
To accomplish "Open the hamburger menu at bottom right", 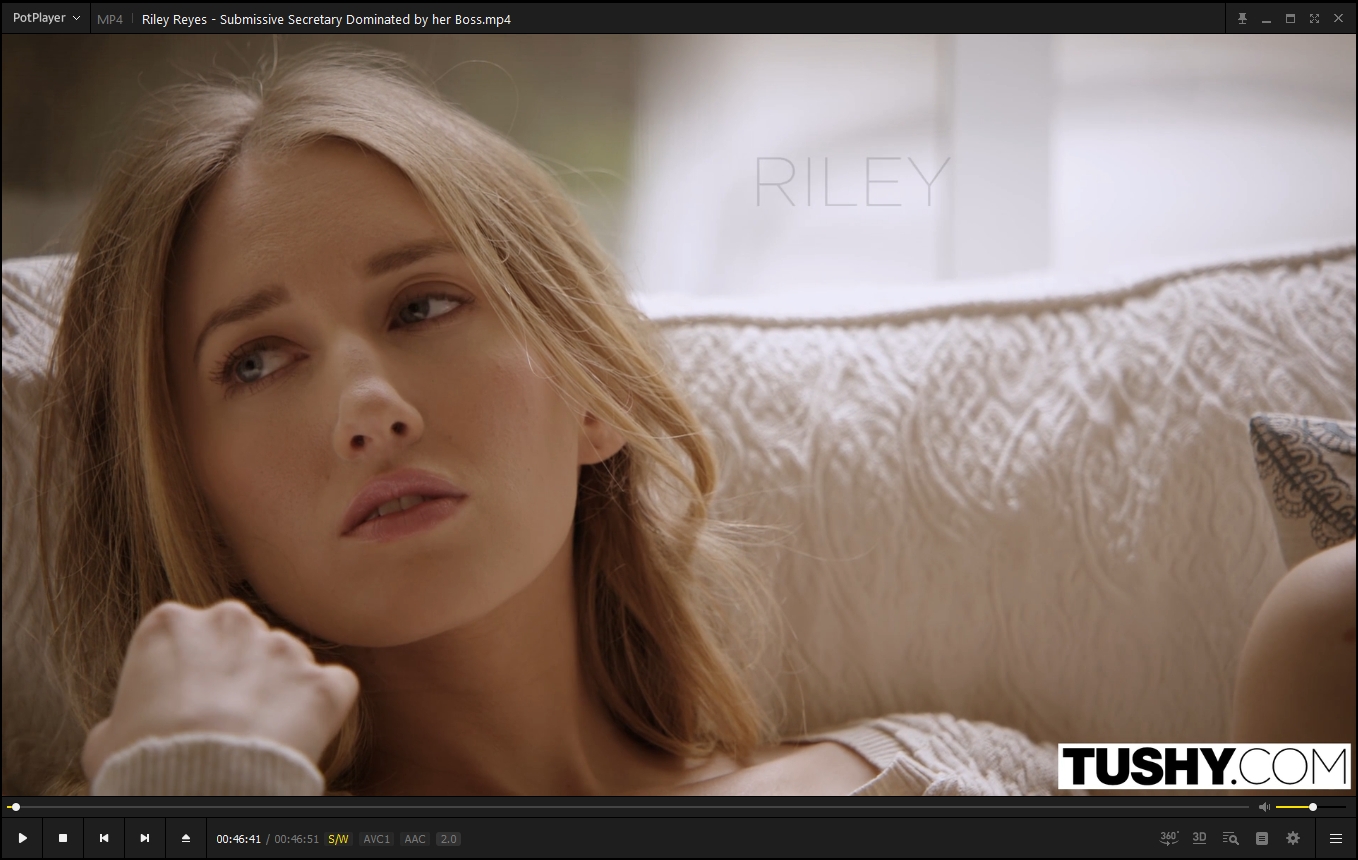I will point(1336,838).
